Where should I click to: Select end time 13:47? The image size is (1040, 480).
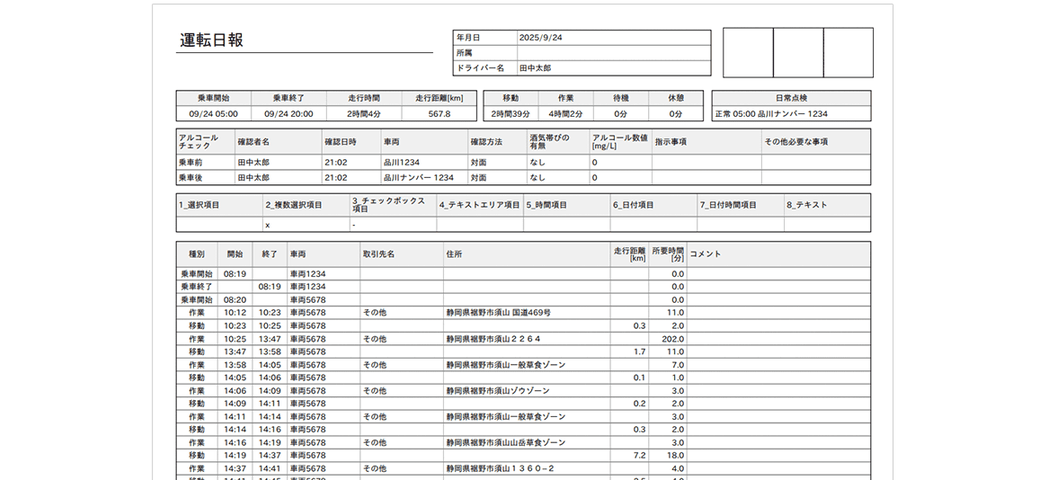[x=270, y=338]
